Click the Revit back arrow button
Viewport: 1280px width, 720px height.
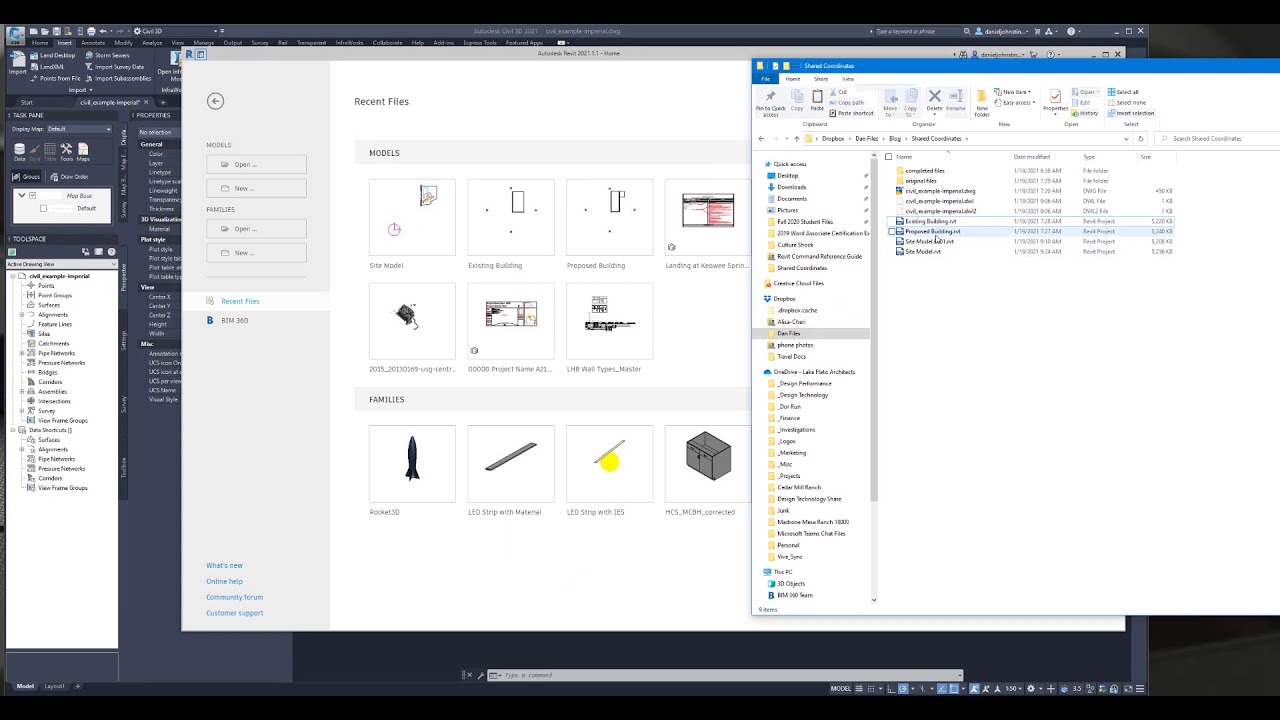215,101
